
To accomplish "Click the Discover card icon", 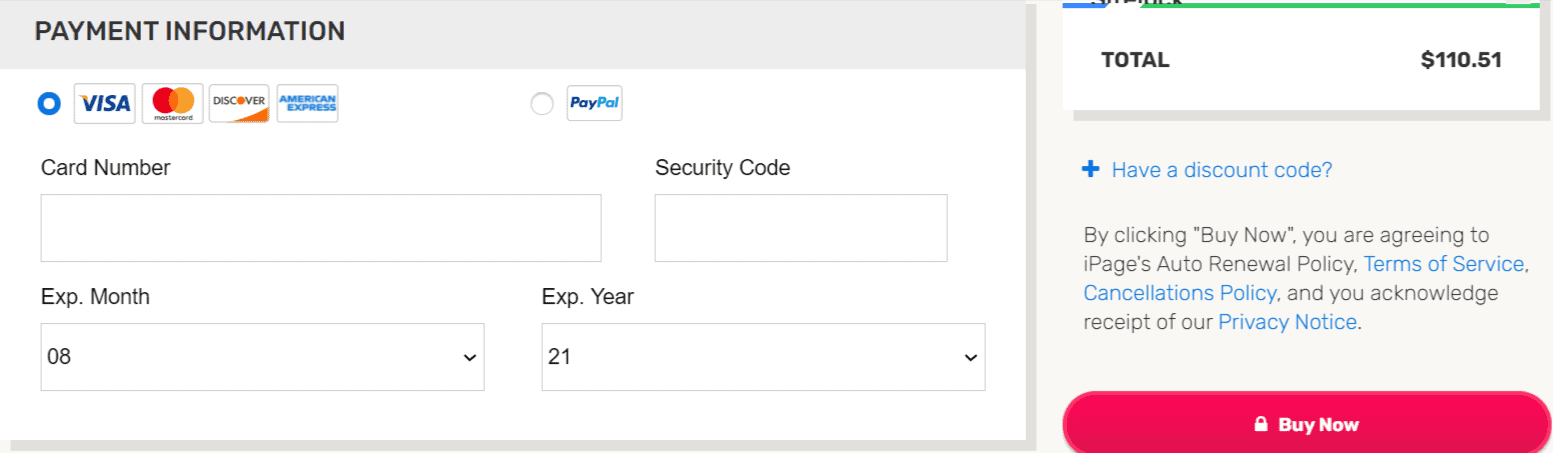I will coord(239,103).
